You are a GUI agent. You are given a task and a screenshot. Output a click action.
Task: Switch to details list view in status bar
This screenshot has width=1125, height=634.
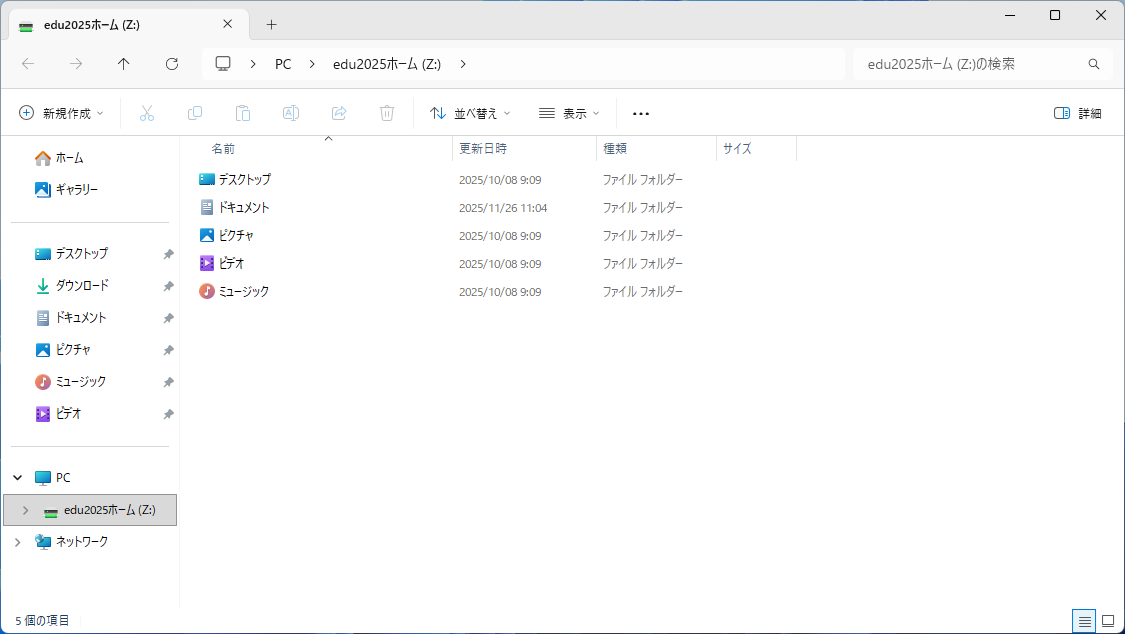pyautogui.click(x=1084, y=621)
